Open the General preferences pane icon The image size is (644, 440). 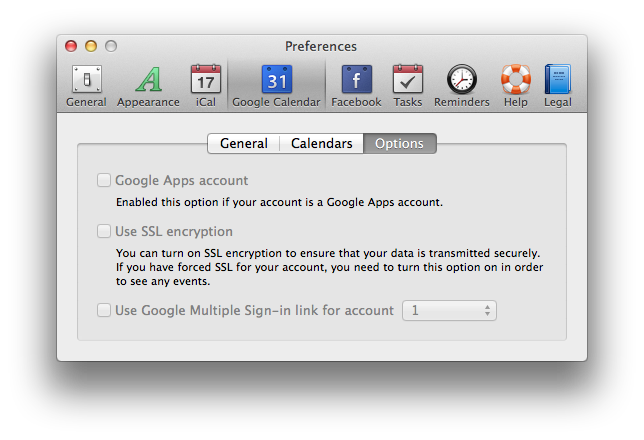point(86,80)
